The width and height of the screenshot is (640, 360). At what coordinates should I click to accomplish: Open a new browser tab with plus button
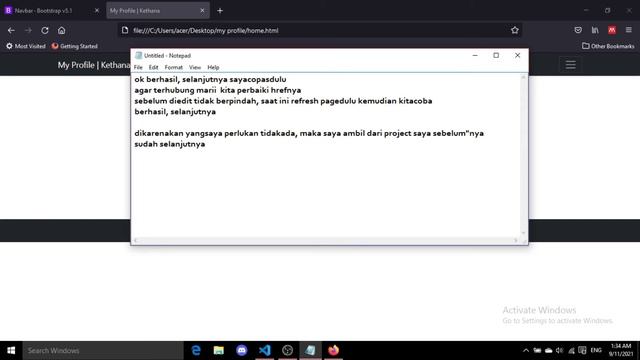220,11
